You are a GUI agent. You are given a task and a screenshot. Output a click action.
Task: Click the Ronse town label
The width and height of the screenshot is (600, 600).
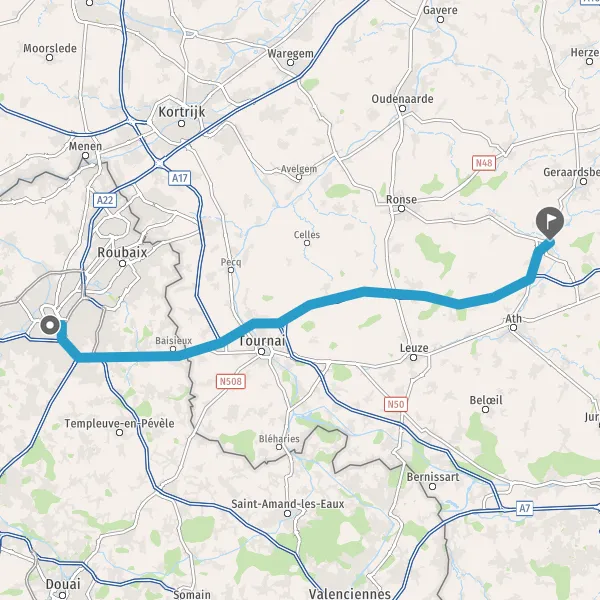point(401,199)
